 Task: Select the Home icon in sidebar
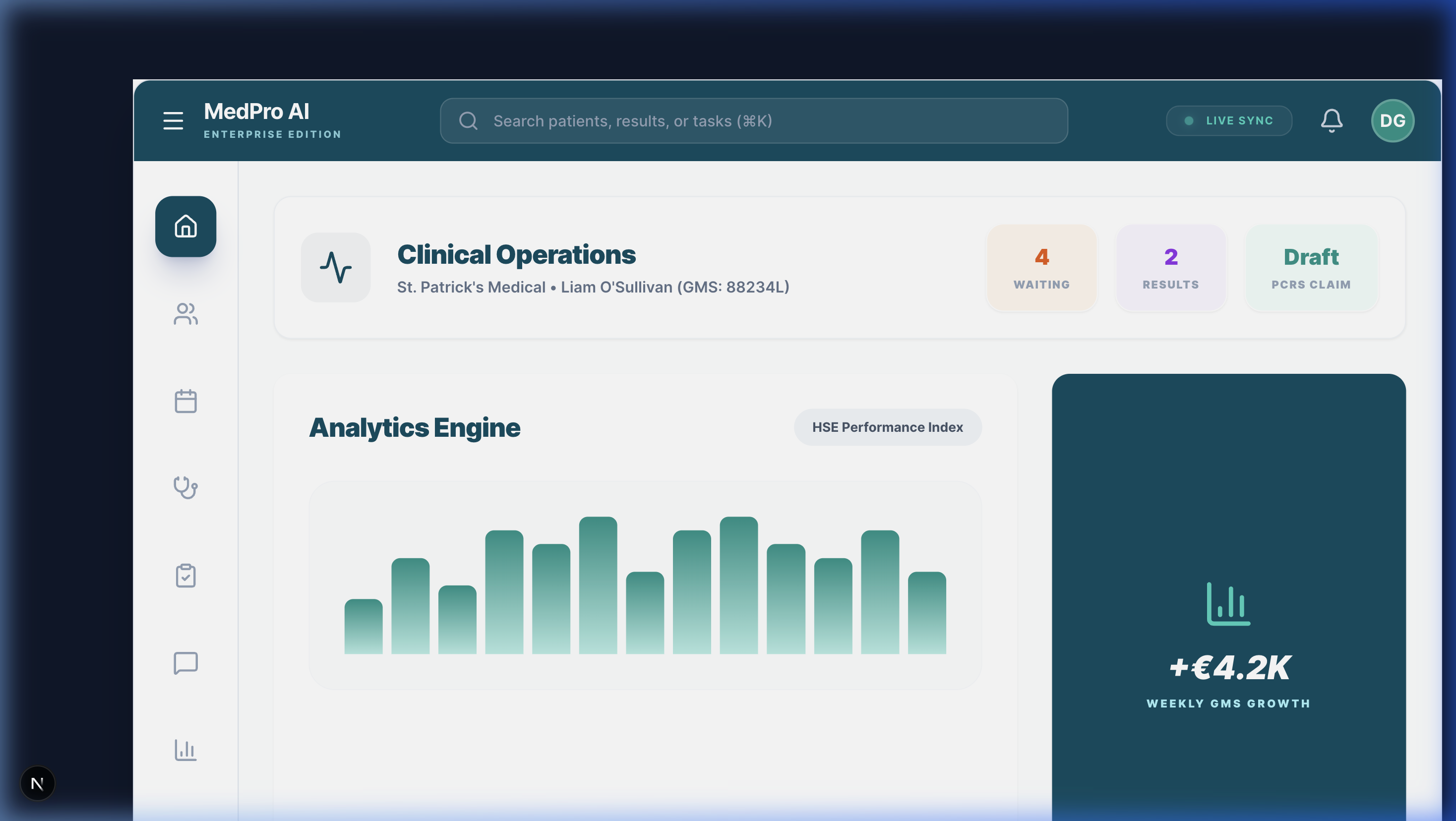point(185,227)
